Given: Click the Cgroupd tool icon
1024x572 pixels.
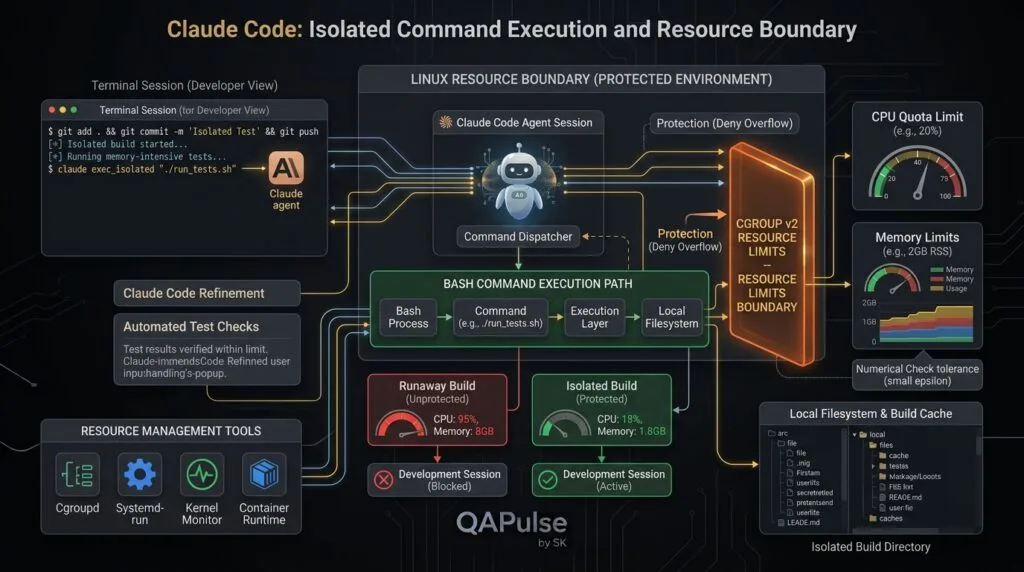Looking at the screenshot, I should (x=77, y=475).
